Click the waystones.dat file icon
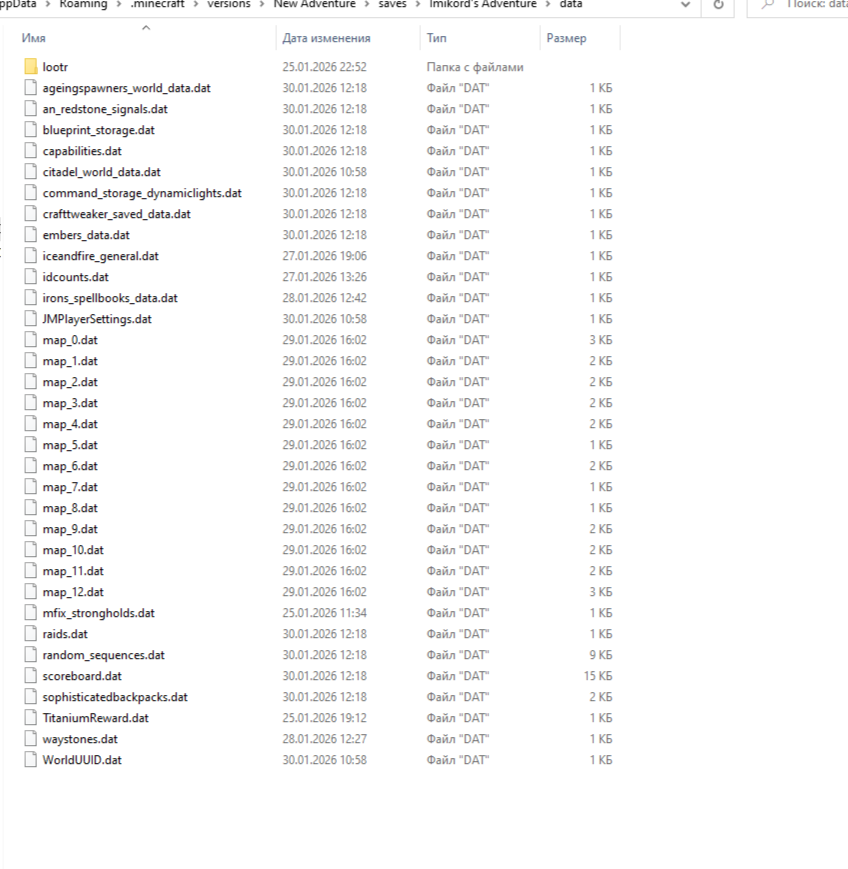This screenshot has width=848, height=869. click(x=30, y=739)
